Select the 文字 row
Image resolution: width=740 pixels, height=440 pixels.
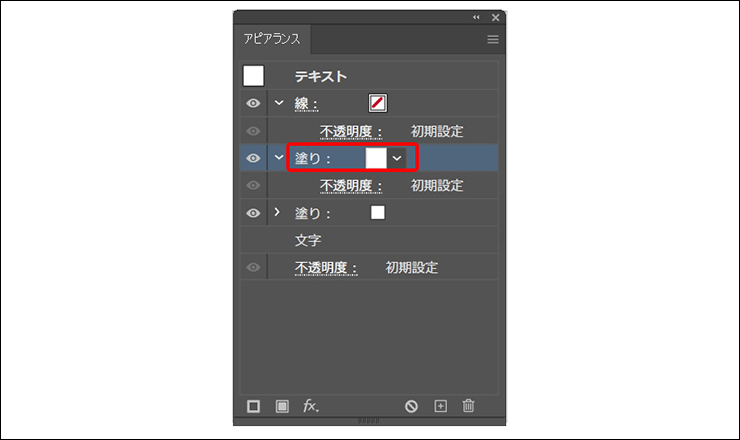coord(307,240)
